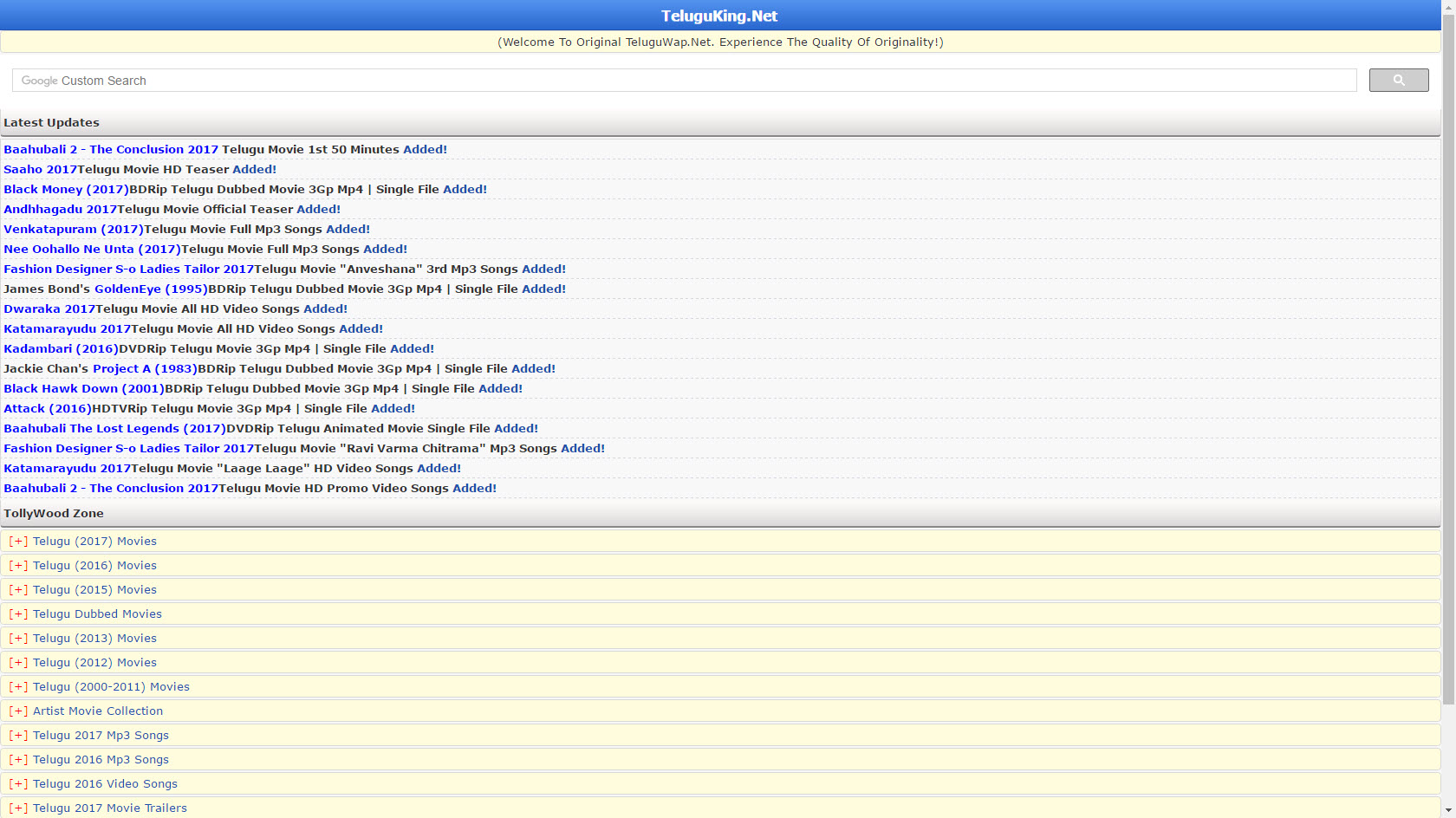Open Artist Movie Collection category
This screenshot has width=1456, height=818.
click(x=98, y=711)
